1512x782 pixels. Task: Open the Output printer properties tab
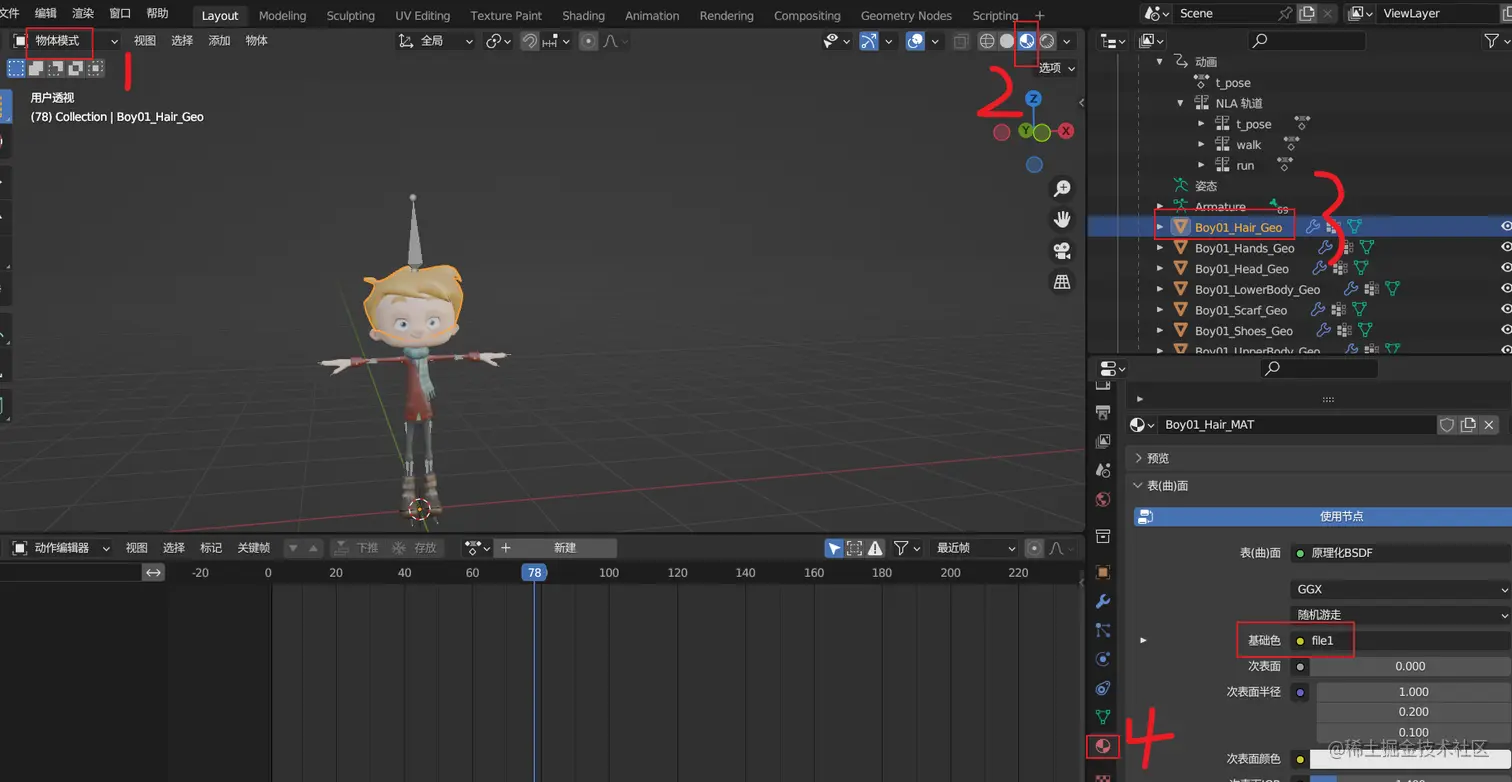tap(1102, 412)
